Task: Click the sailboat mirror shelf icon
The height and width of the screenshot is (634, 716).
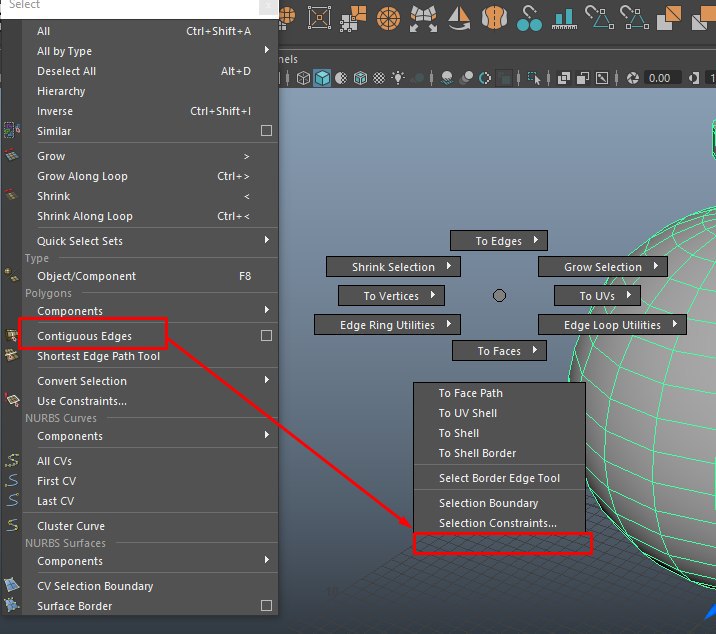Action: coord(459,18)
